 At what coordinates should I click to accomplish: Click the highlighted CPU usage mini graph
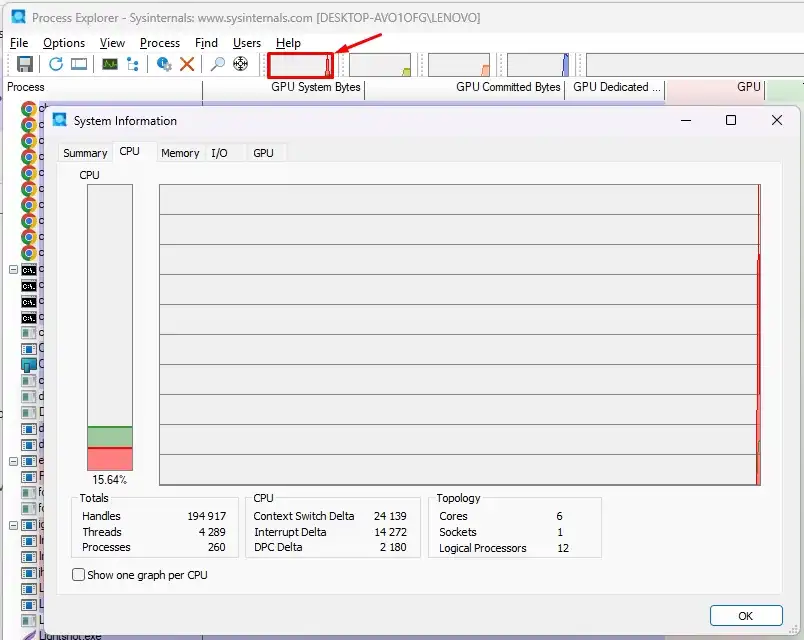(x=300, y=65)
